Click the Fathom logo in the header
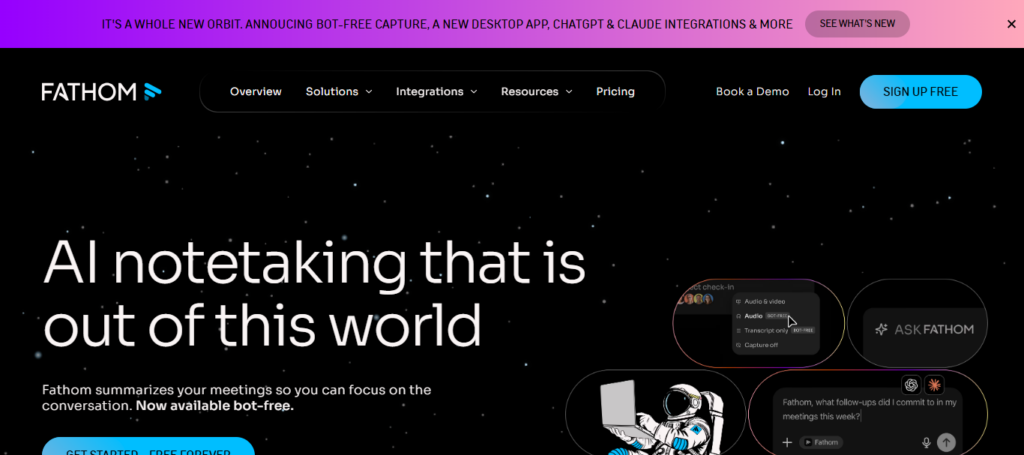1024x455 pixels. [101, 92]
